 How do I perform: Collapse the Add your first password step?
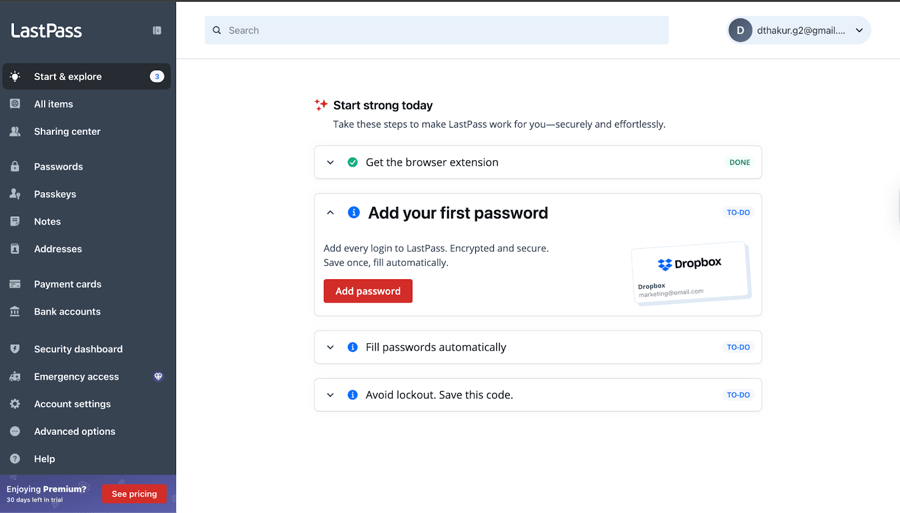[x=330, y=213]
